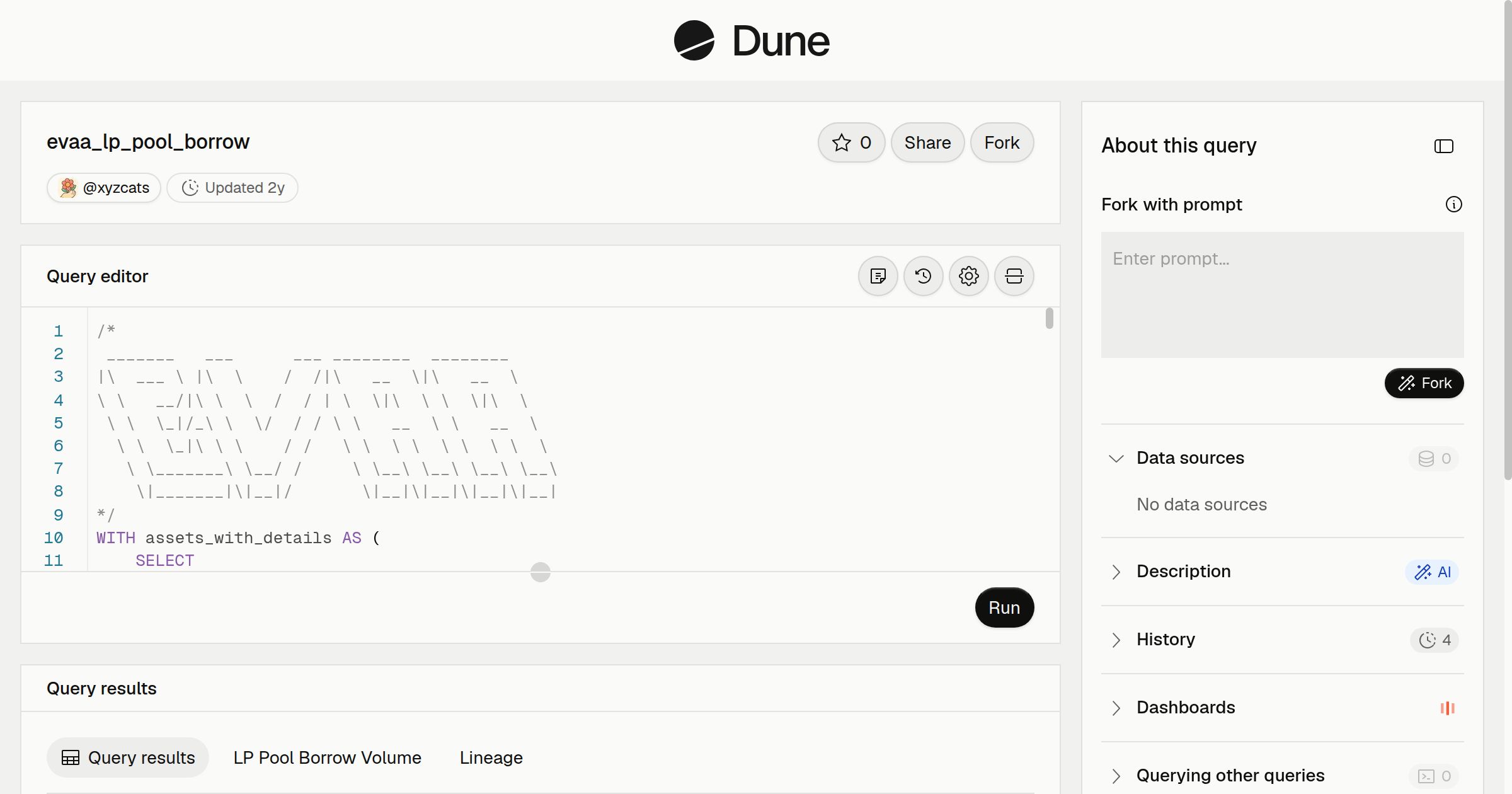Click the Querying other queries count badge
The image size is (1512, 794).
coord(1434,776)
